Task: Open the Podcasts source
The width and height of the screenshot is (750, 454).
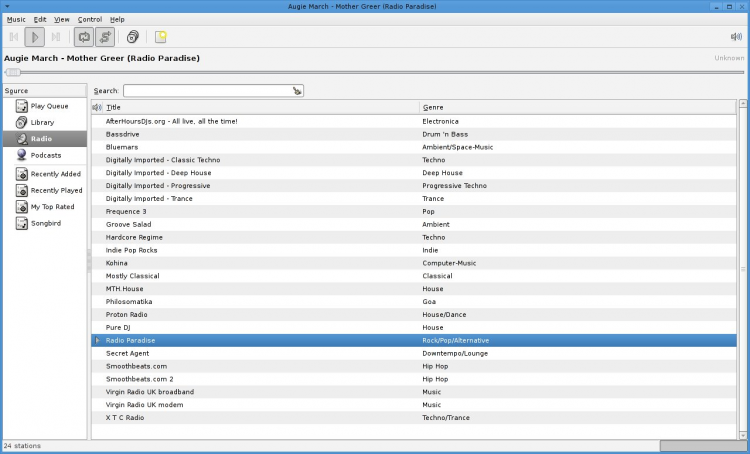Action: [44, 155]
